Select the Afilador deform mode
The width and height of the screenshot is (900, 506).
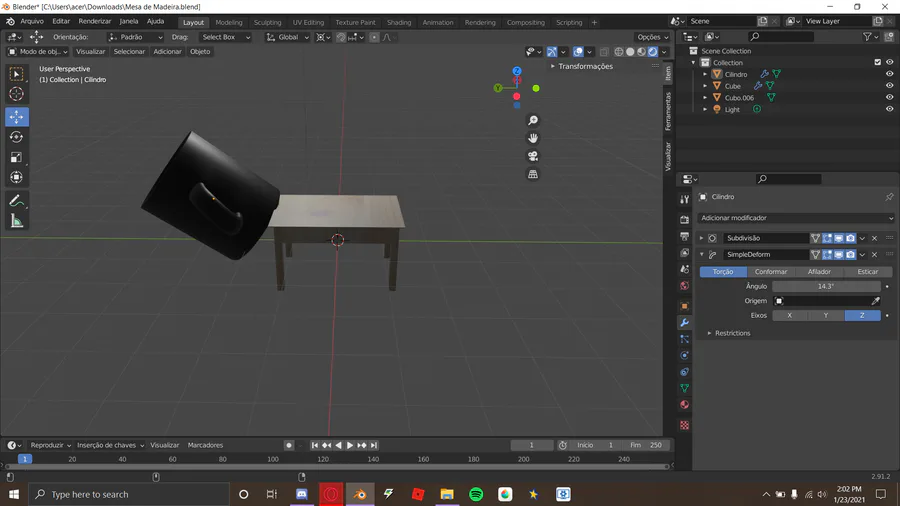pos(819,272)
